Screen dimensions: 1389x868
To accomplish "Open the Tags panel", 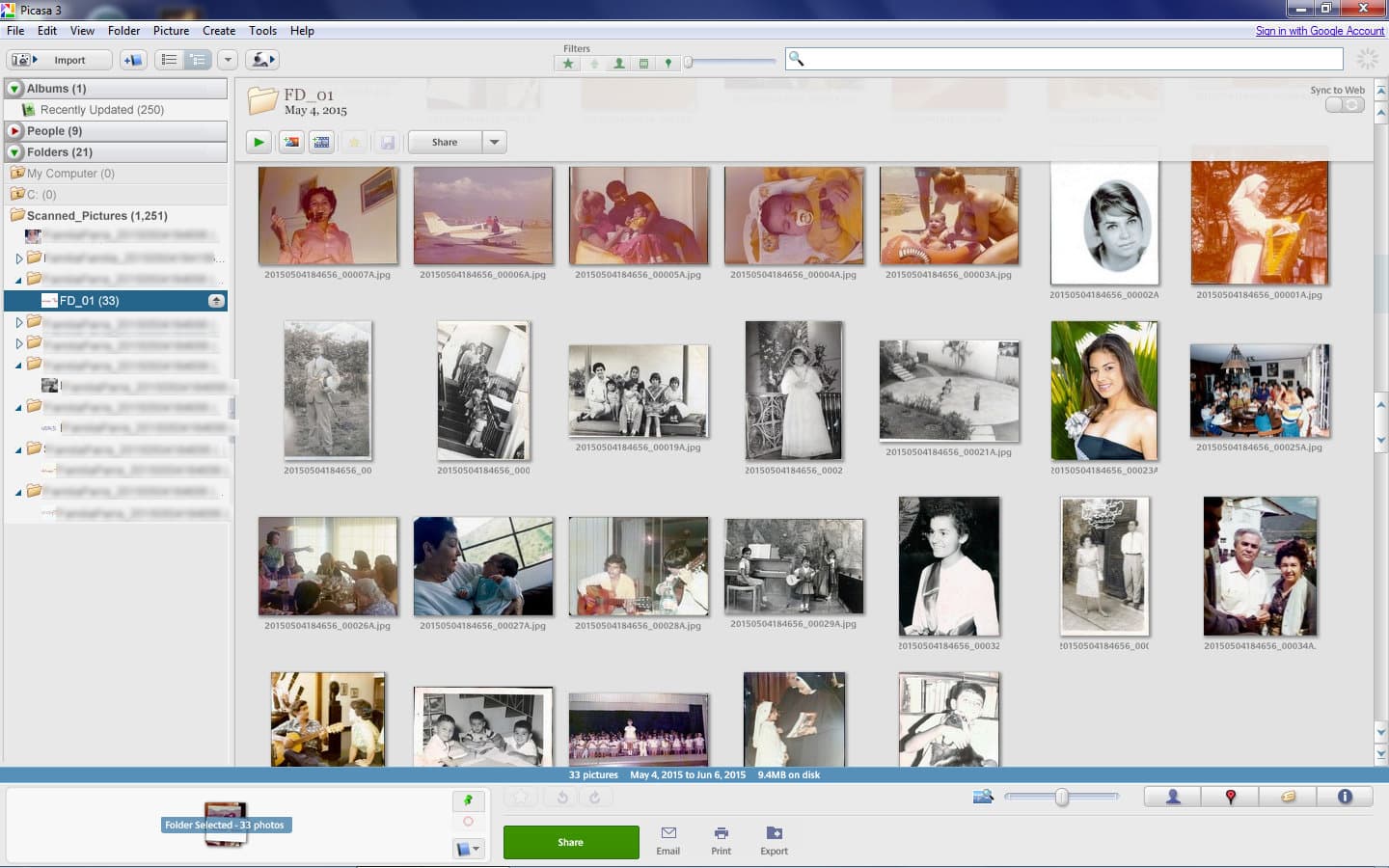I will point(1287,796).
